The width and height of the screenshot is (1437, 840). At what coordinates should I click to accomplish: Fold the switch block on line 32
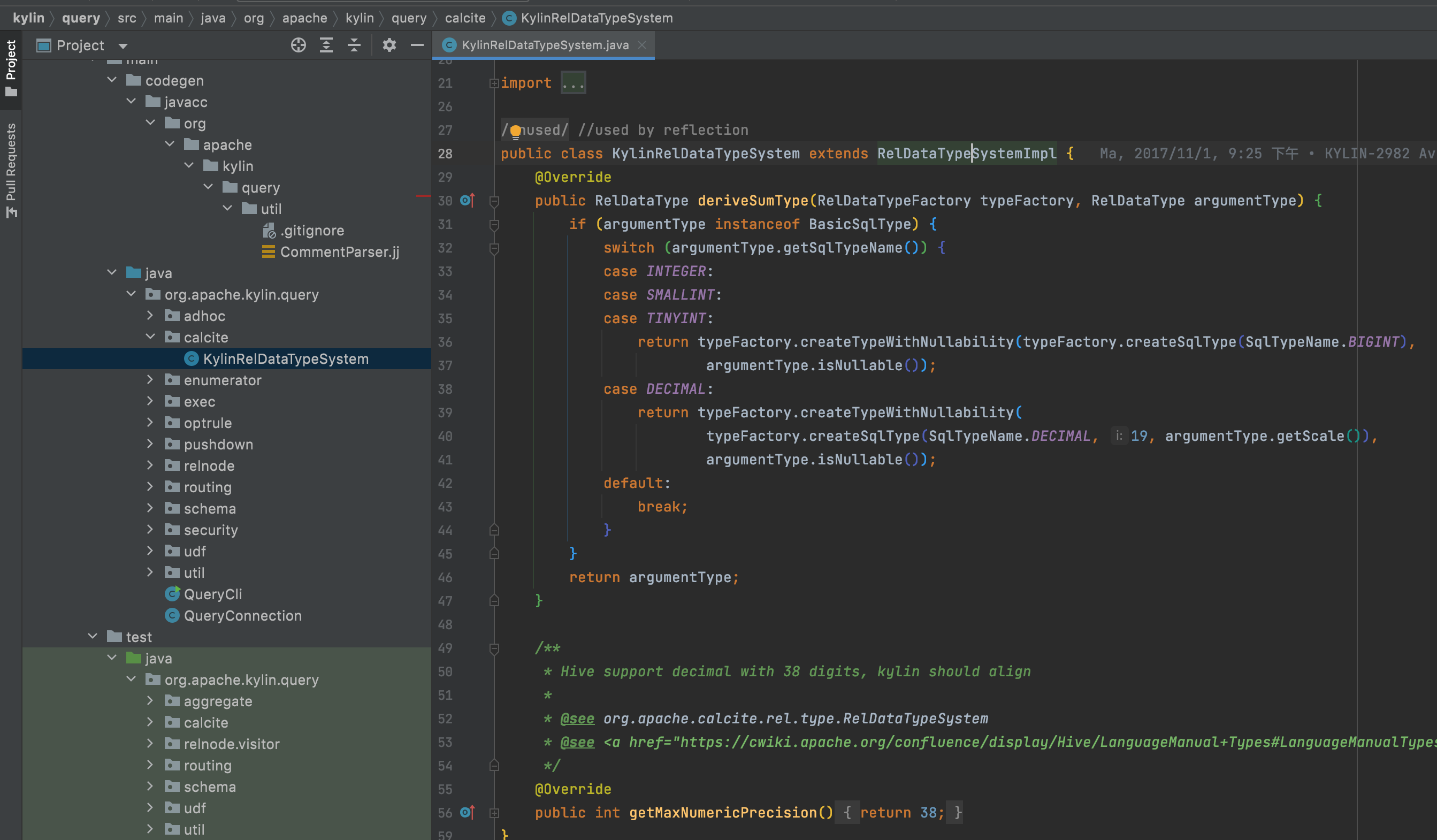tap(494, 248)
